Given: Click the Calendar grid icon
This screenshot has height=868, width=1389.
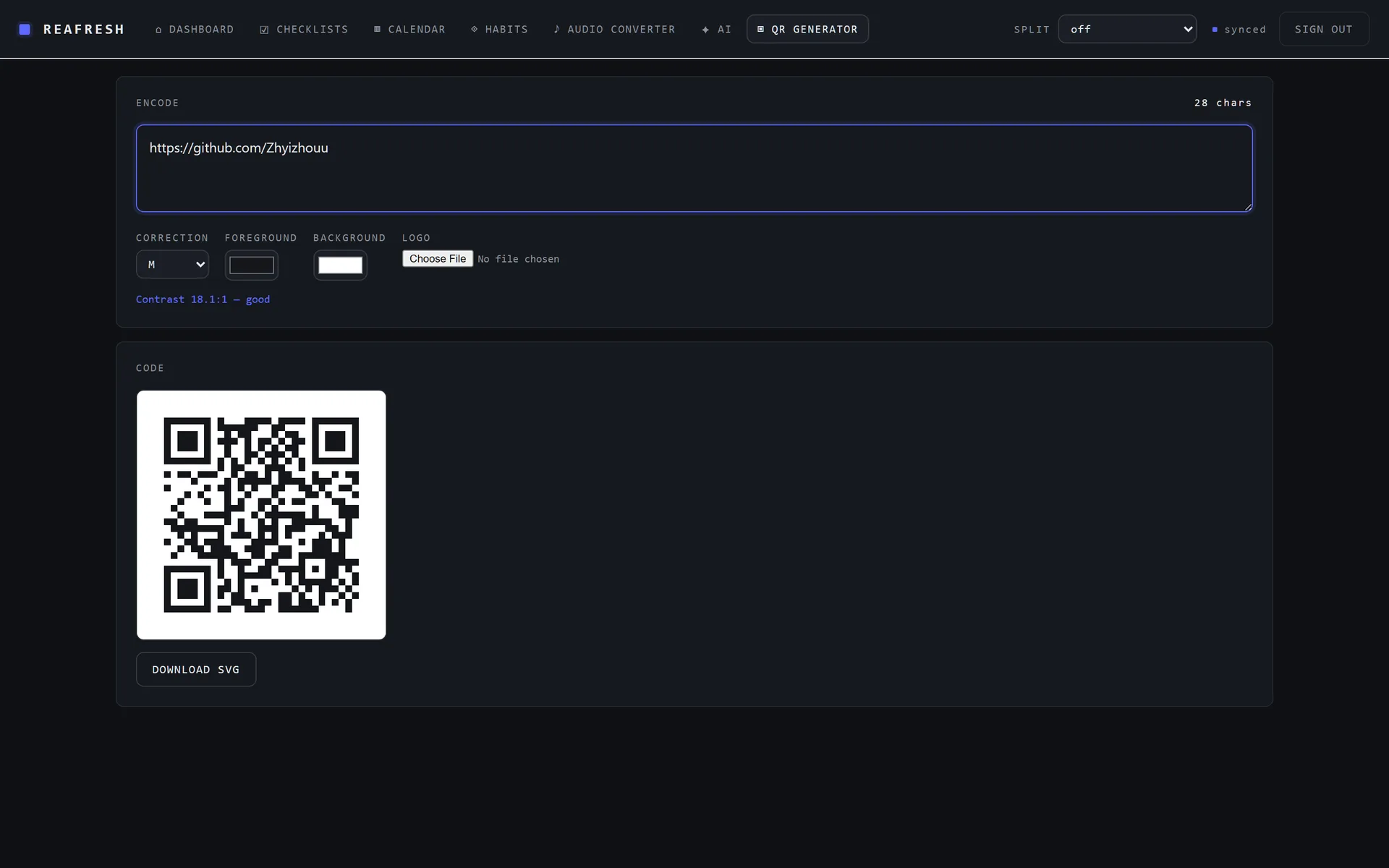Looking at the screenshot, I should (377, 29).
